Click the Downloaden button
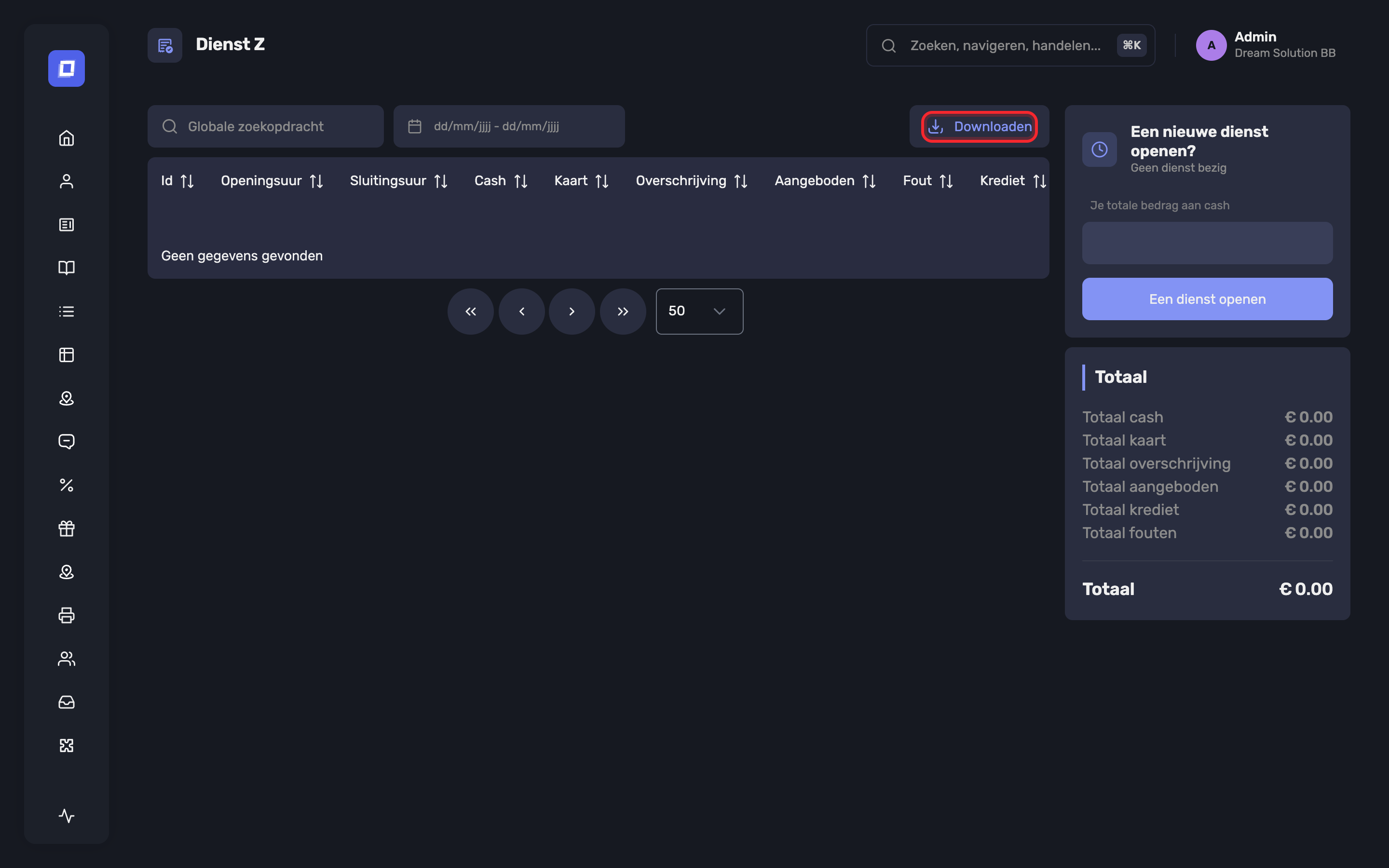Screen dimensions: 1389x868 click(979, 126)
